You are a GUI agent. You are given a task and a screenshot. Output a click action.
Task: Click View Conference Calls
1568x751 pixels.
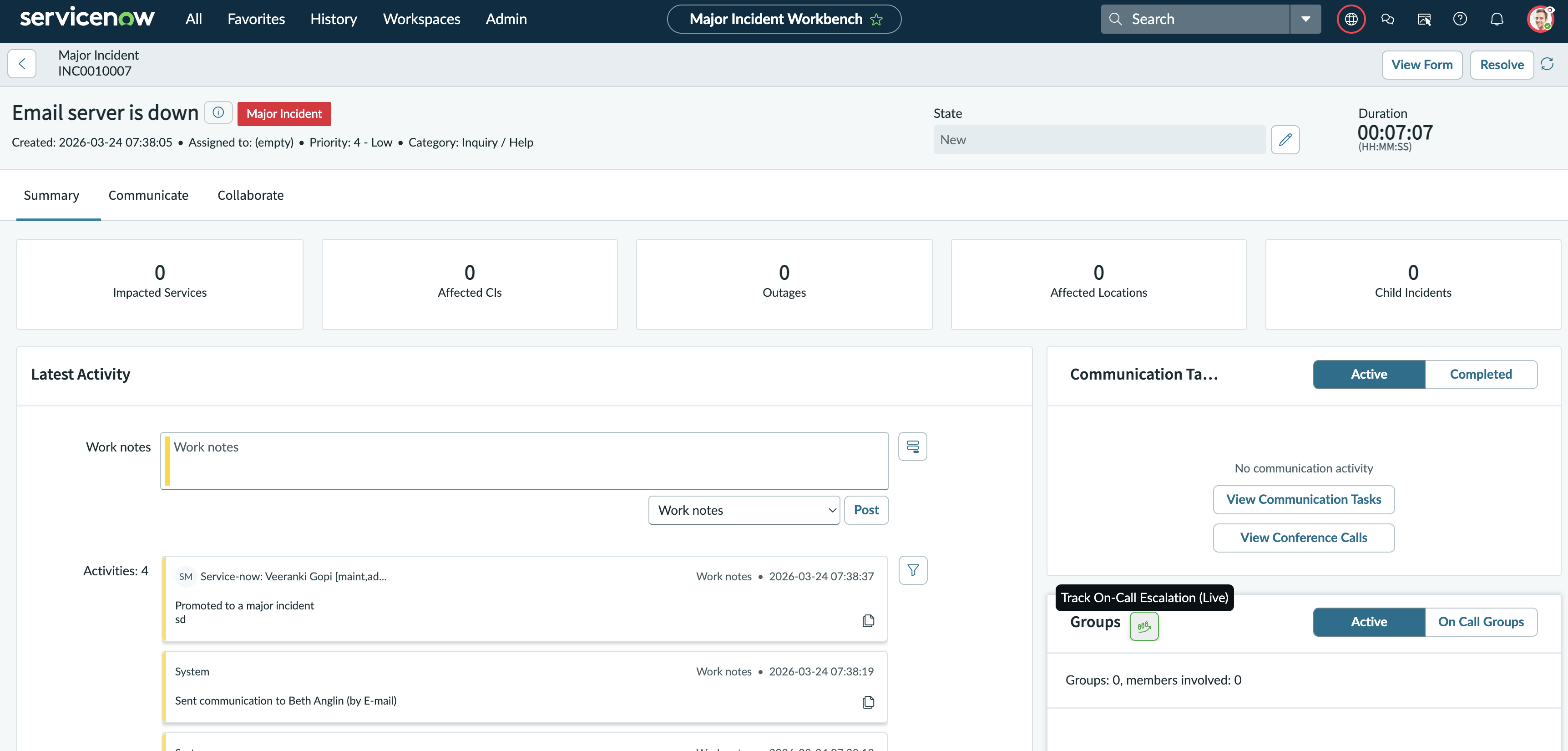(x=1303, y=538)
